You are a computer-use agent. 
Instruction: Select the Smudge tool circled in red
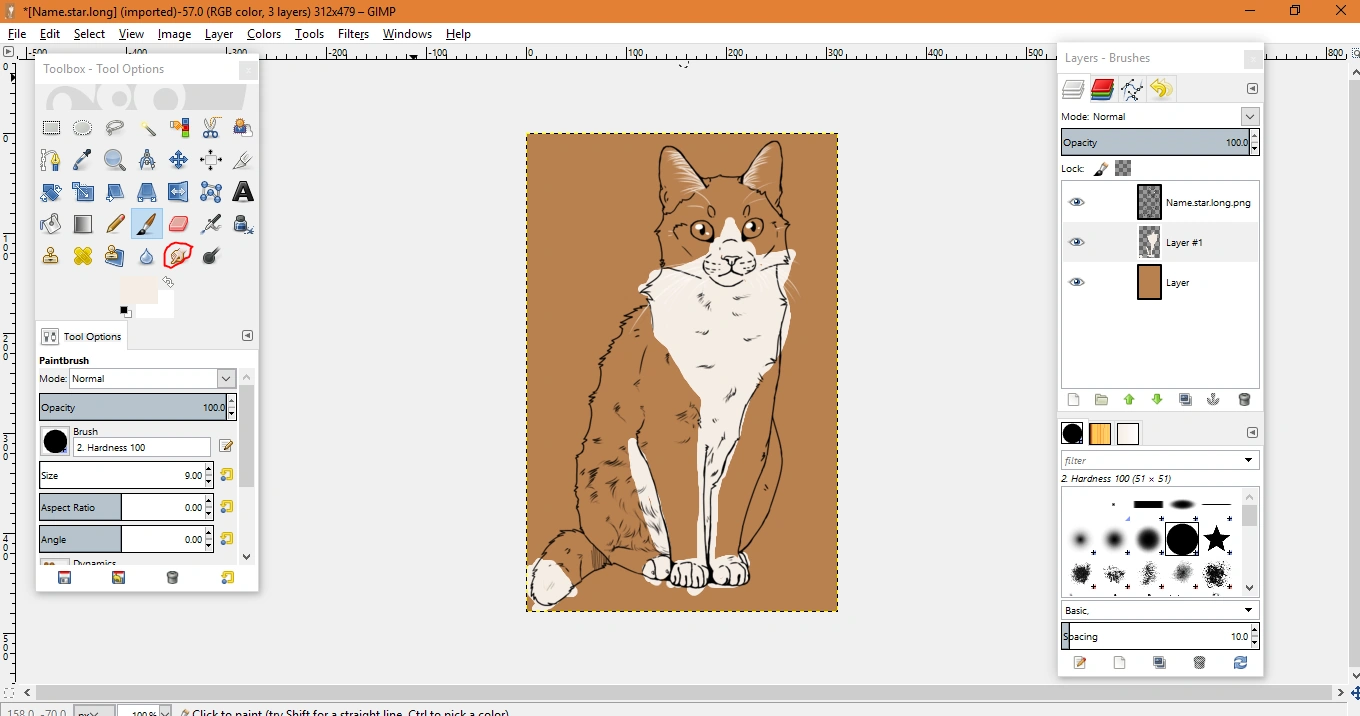tap(178, 256)
